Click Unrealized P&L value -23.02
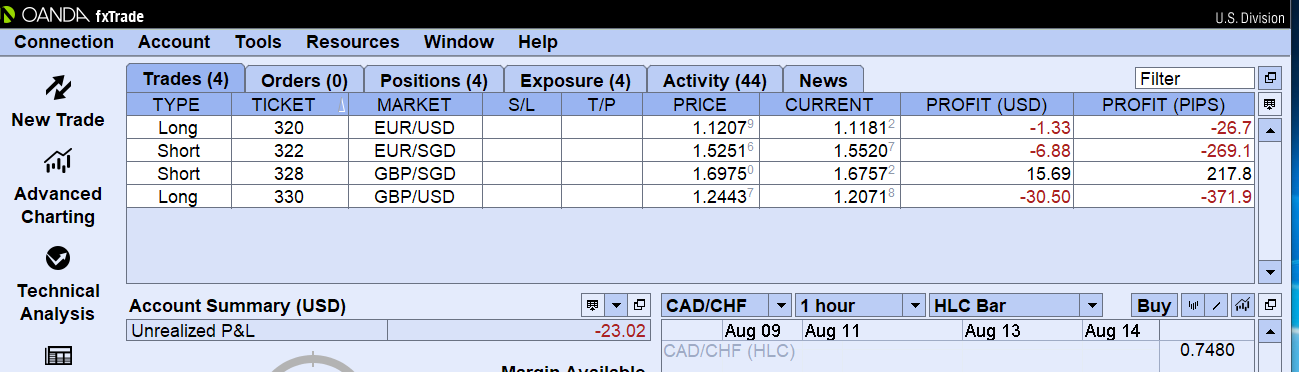Viewport: 1299px width, 372px height. (x=620, y=331)
